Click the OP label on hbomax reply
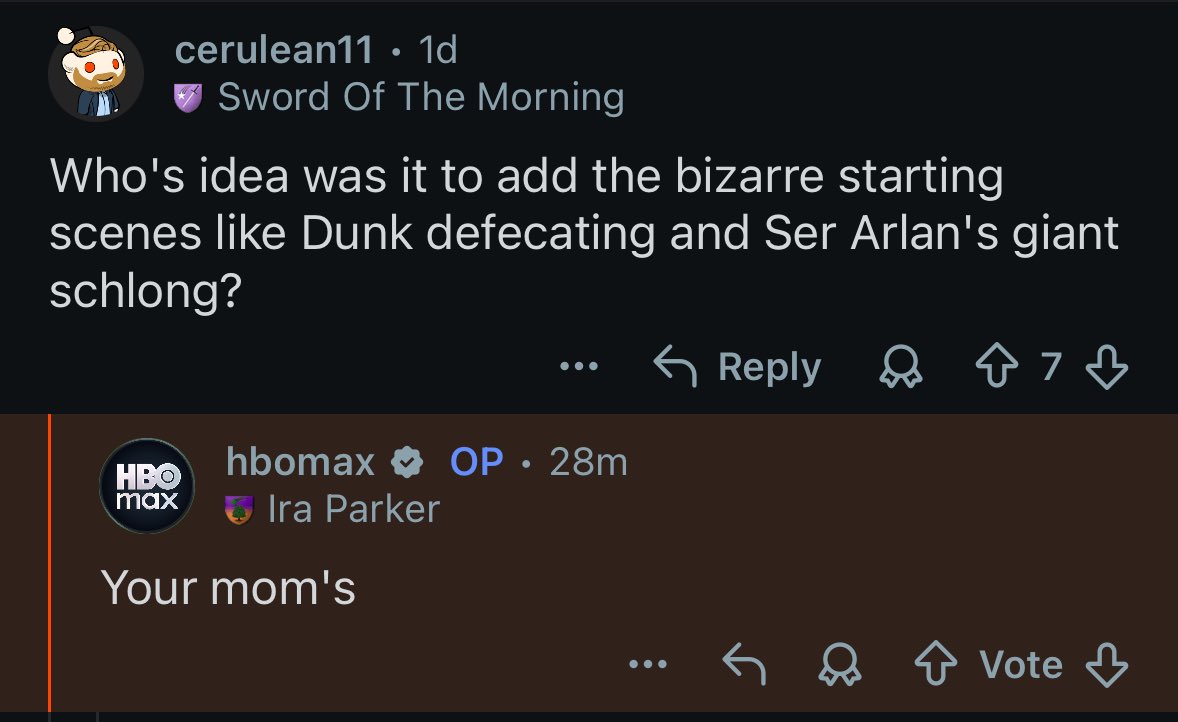The height and width of the screenshot is (722, 1178). pos(477,461)
